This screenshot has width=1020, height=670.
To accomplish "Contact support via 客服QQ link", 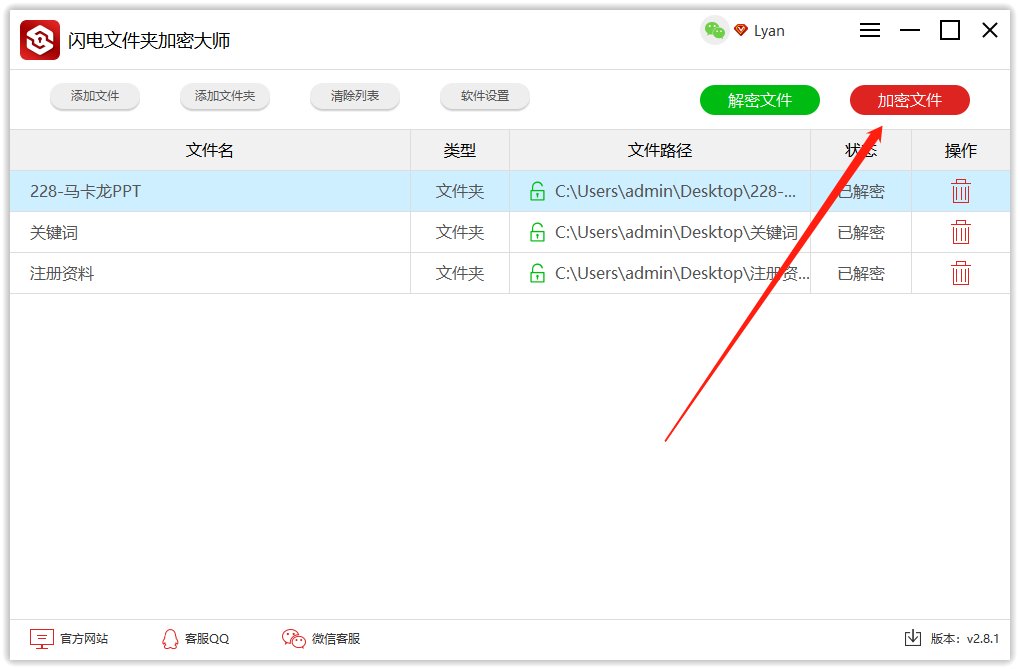I will pyautogui.click(x=196, y=638).
